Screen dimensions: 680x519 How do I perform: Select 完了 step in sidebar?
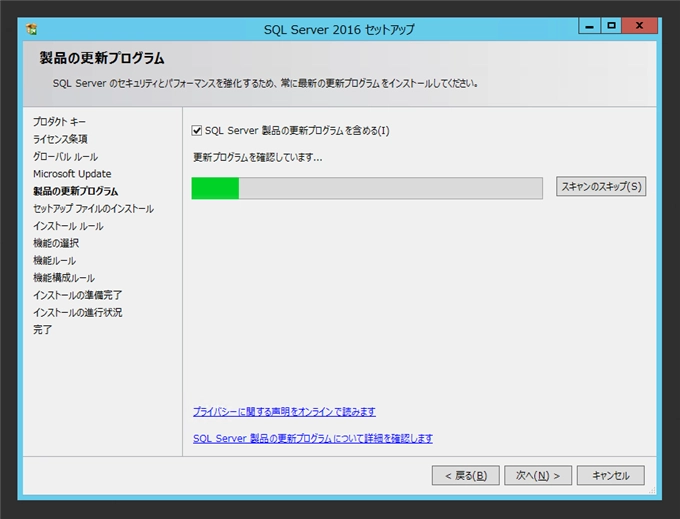point(42,330)
